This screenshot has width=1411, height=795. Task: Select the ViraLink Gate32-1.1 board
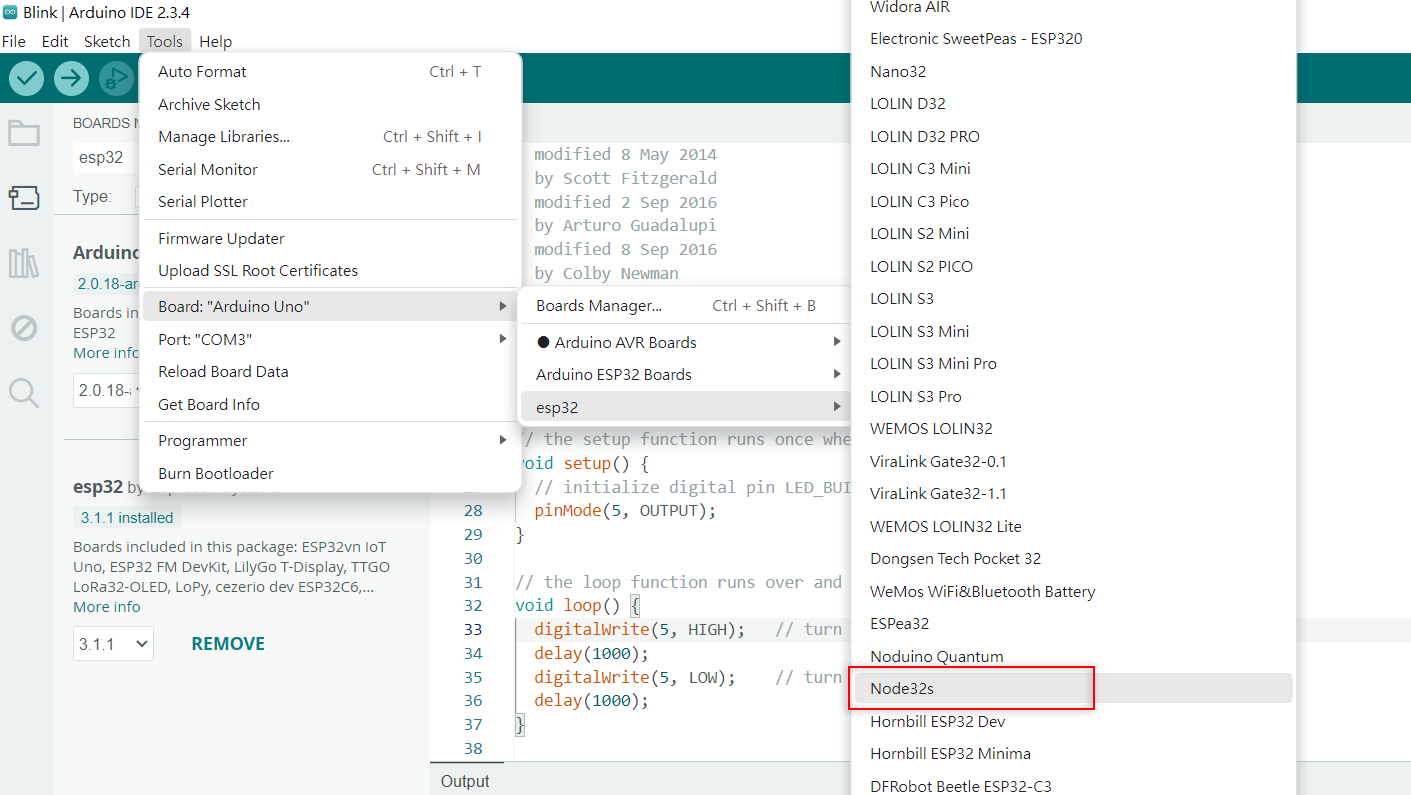1071,493
